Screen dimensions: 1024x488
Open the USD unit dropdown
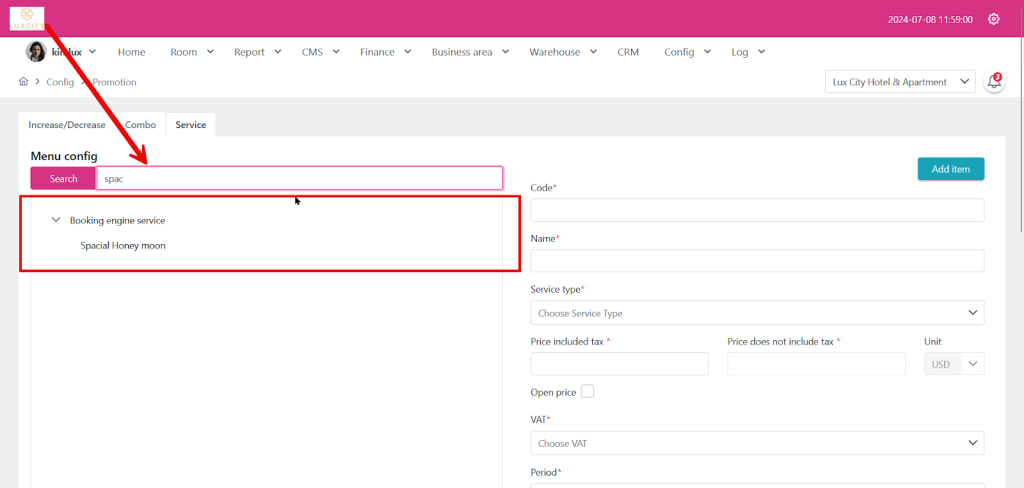pyautogui.click(x=953, y=364)
